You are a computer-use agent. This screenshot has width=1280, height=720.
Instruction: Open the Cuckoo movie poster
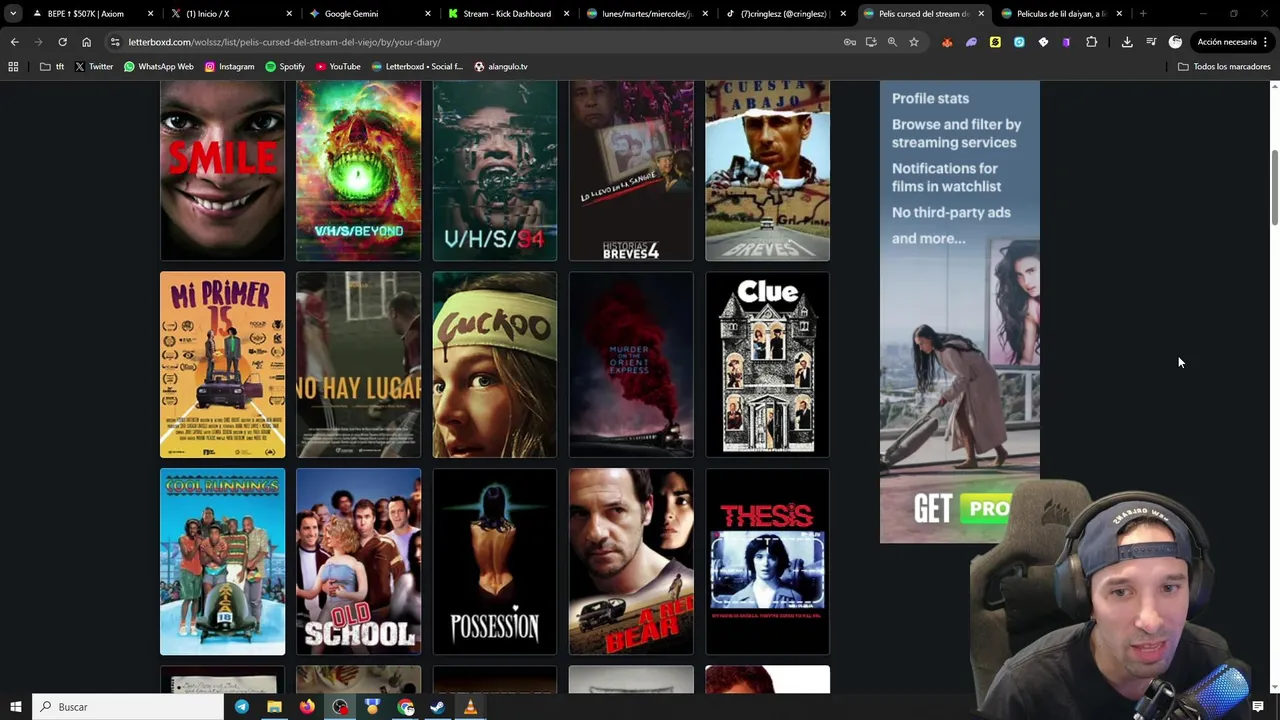(x=495, y=364)
